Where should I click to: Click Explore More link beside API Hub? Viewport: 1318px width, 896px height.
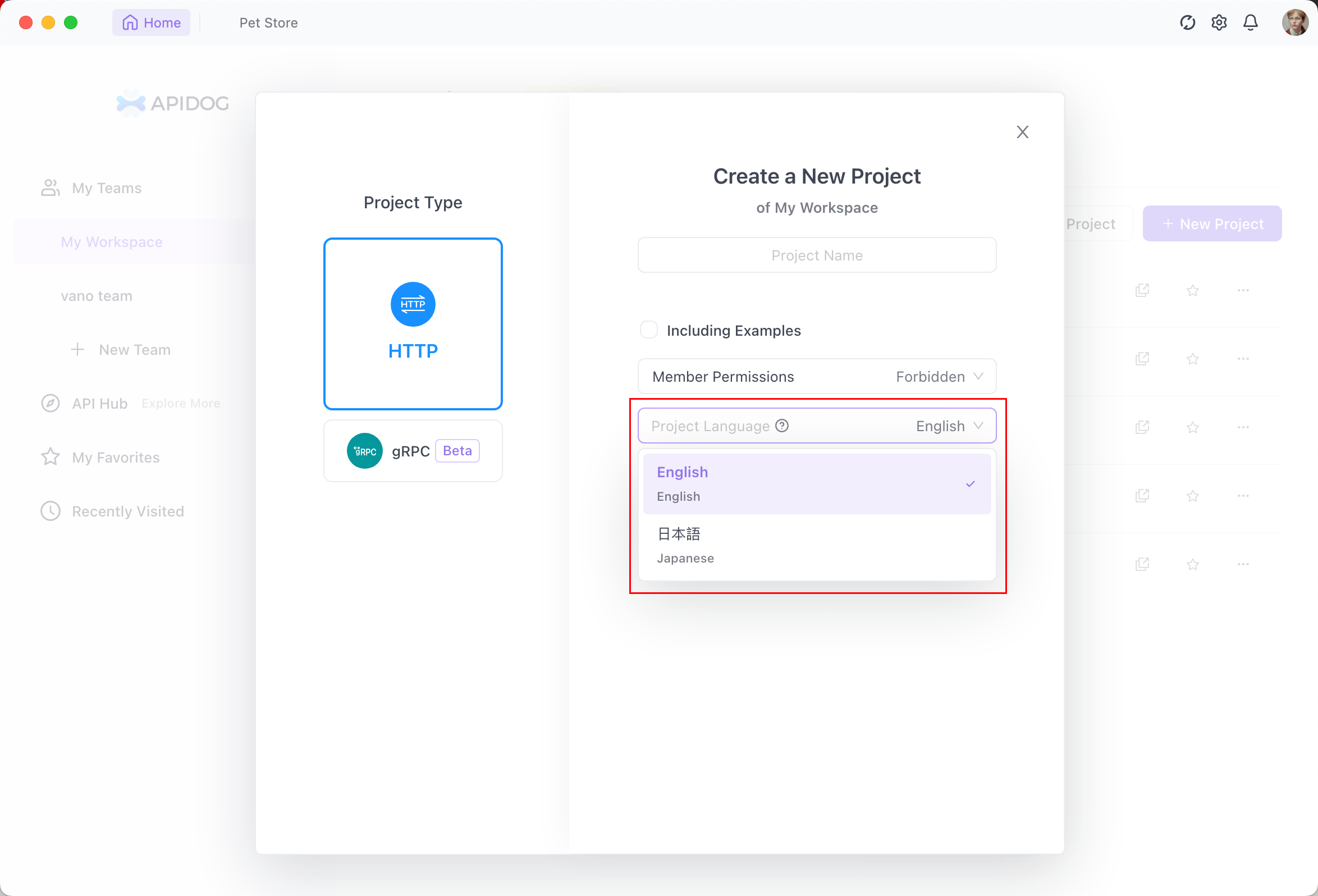pos(181,403)
